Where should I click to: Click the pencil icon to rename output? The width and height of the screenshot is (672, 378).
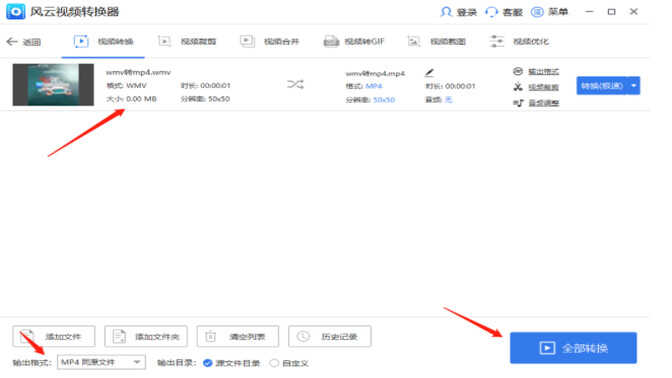coord(429,73)
